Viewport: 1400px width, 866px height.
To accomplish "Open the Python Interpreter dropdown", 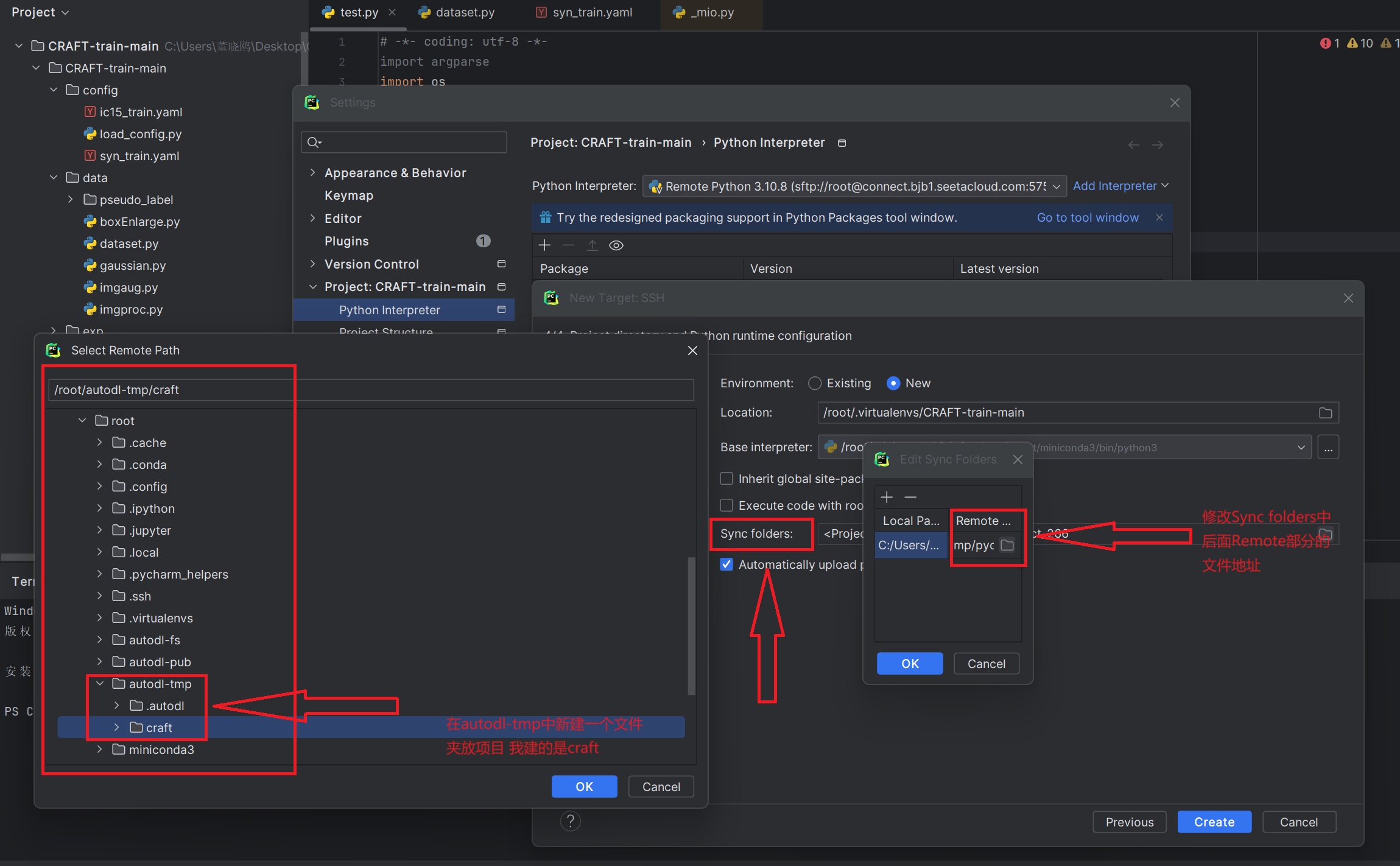I will point(1057,186).
